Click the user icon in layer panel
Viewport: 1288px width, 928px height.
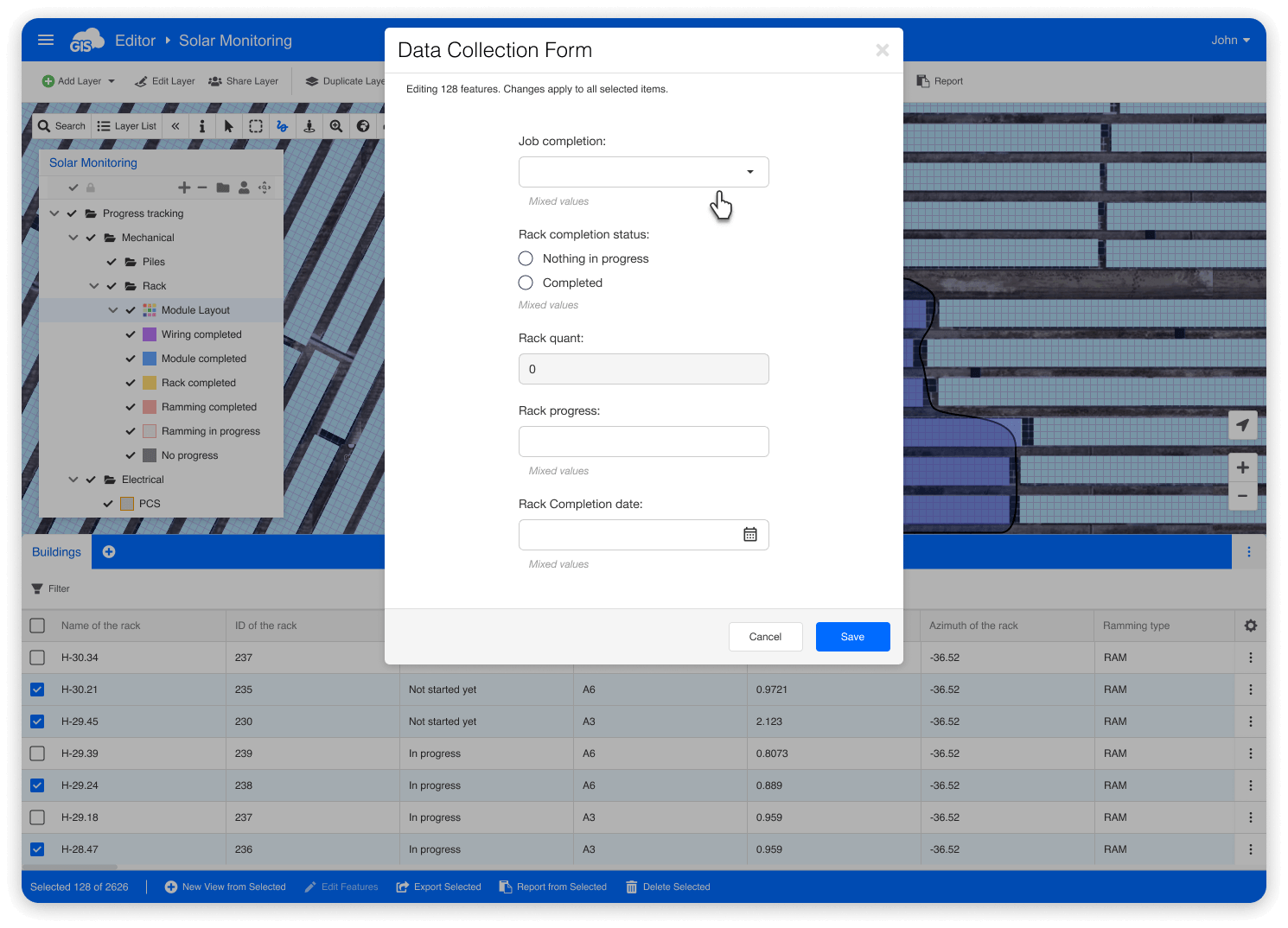coord(244,188)
